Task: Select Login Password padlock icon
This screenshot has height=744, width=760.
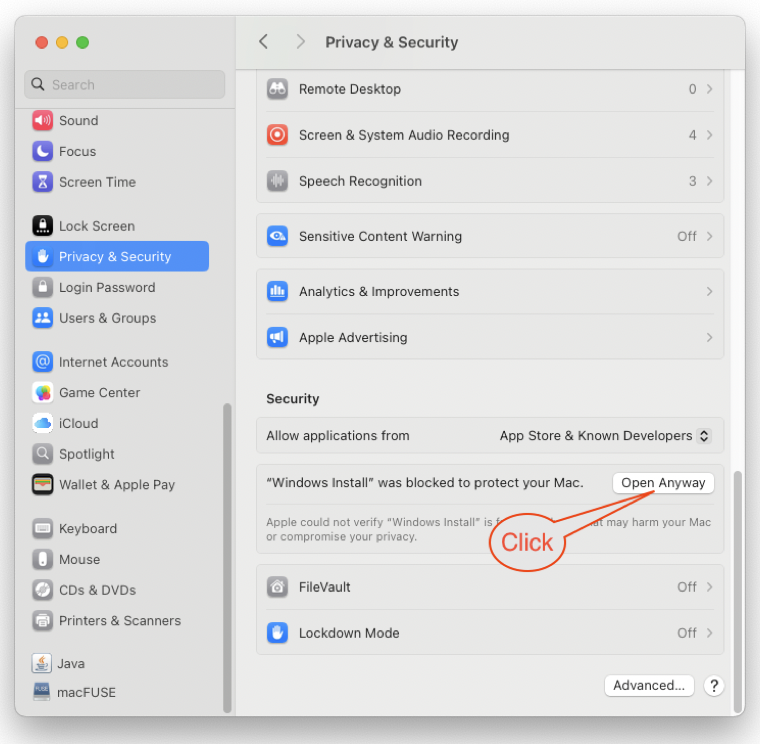Action: (x=43, y=287)
